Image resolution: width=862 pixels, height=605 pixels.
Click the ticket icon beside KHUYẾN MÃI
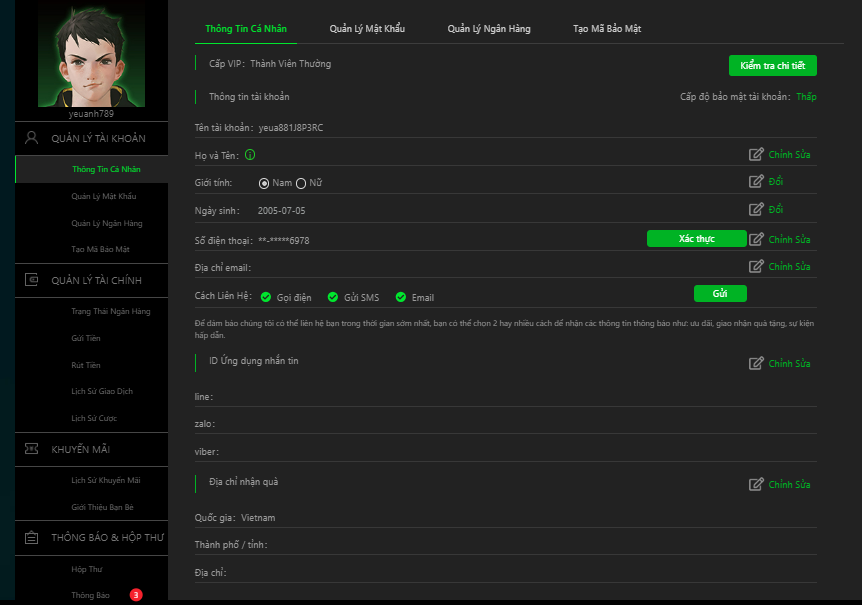click(x=31, y=449)
